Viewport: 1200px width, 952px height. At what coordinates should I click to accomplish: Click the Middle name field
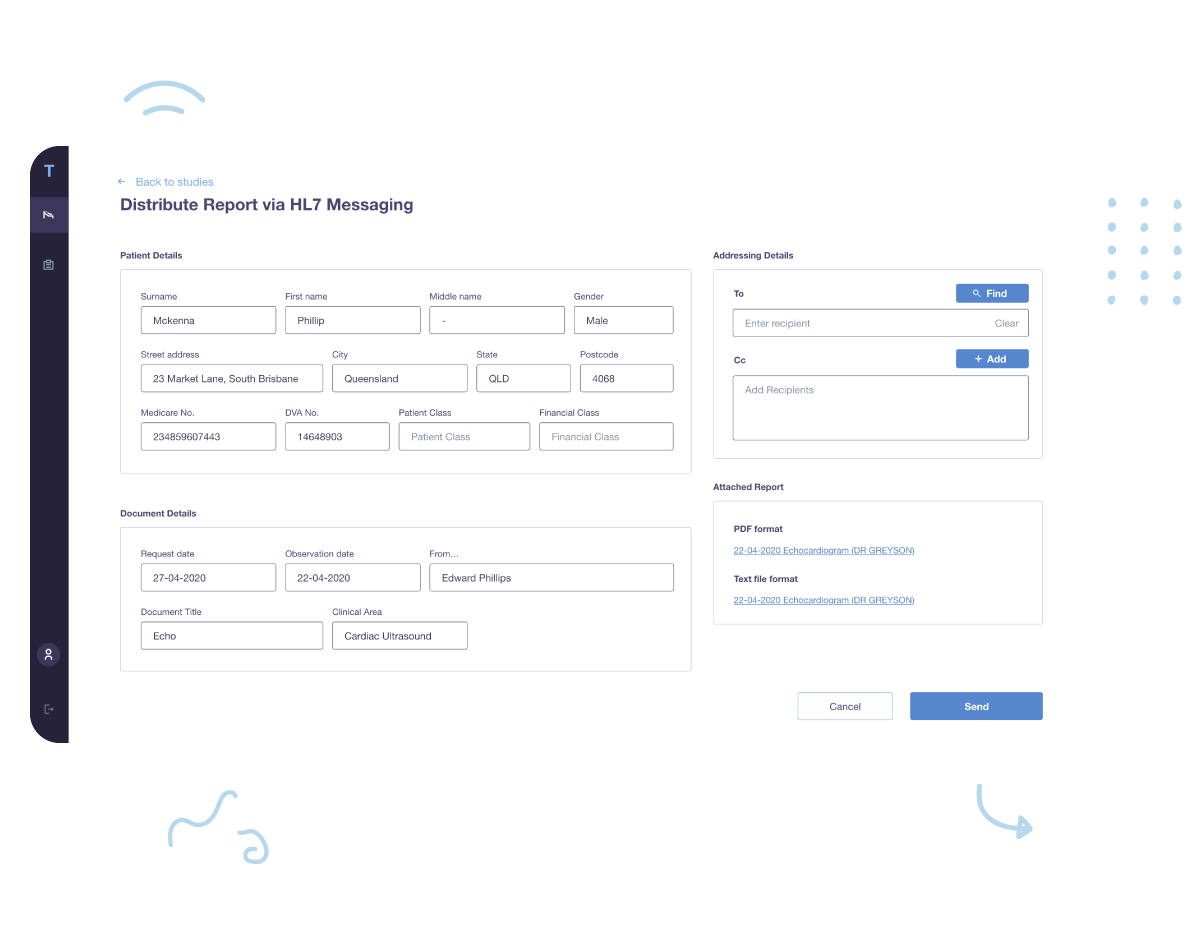[x=497, y=320]
